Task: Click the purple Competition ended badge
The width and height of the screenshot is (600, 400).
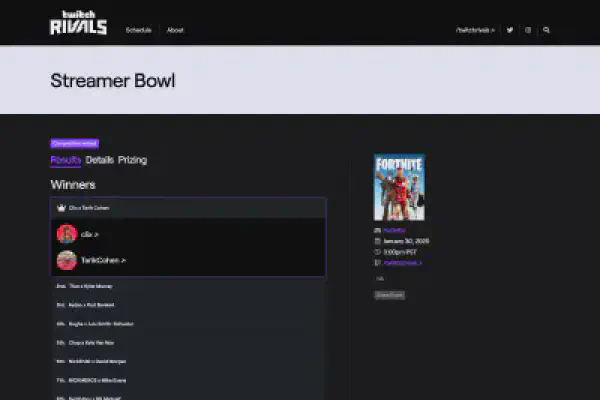Action: [75, 144]
